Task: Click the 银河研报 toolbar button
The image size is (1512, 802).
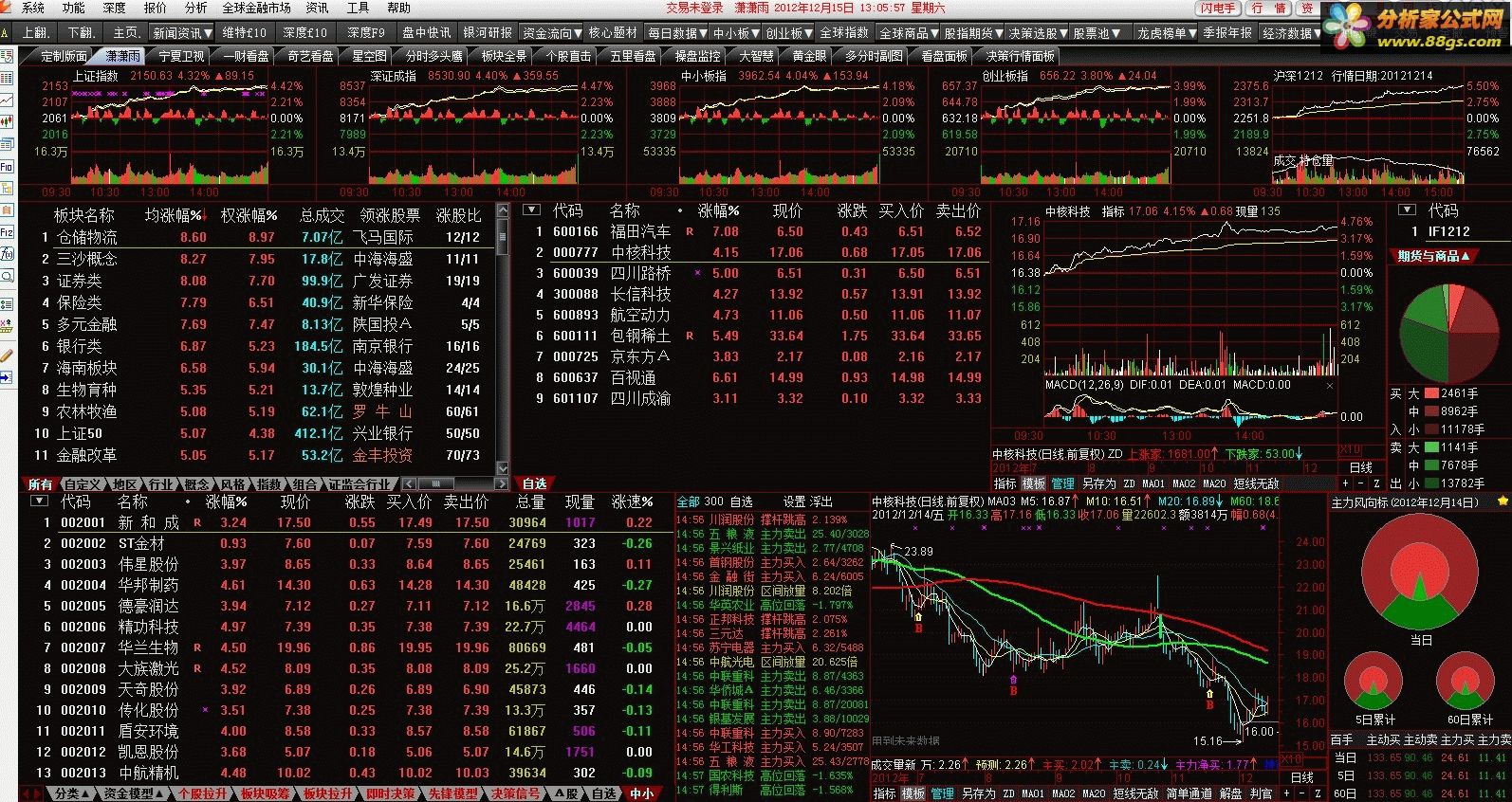Action: (x=488, y=33)
